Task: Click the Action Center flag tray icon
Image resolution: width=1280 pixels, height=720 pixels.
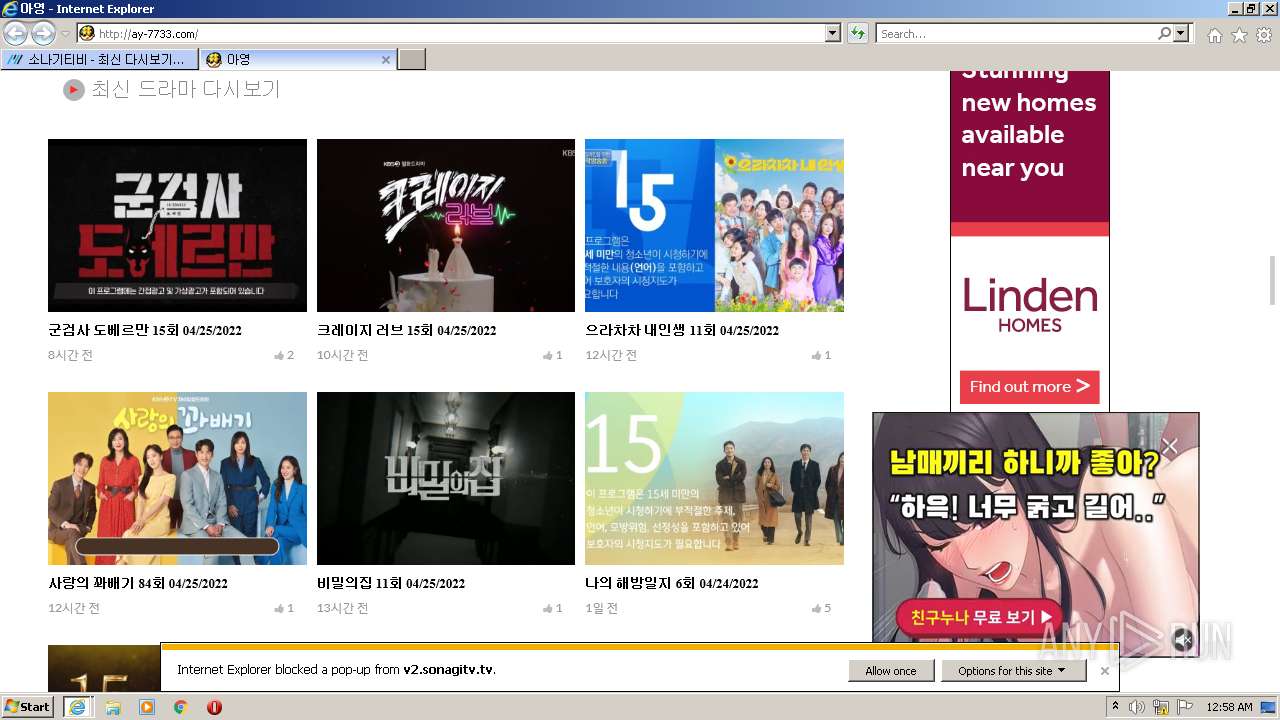Action: tap(1185, 707)
